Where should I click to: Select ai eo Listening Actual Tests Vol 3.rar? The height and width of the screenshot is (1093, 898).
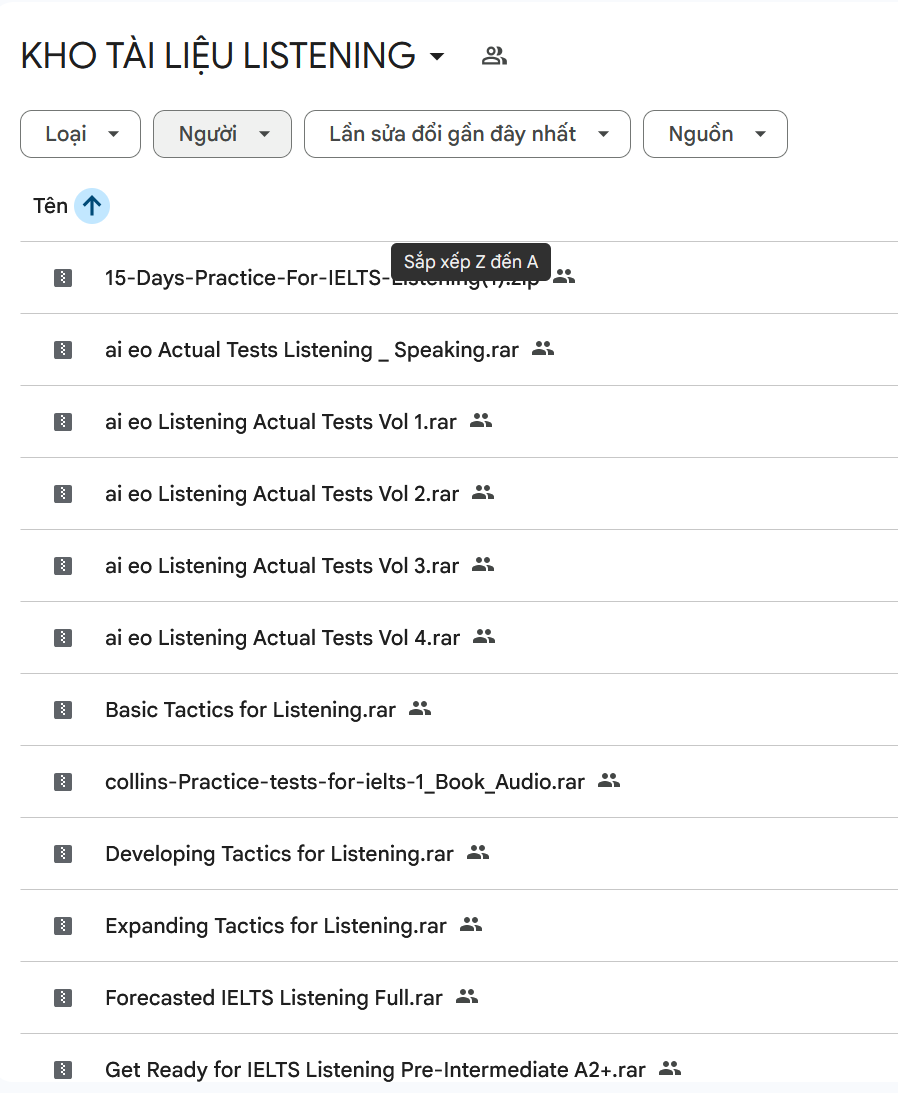pyautogui.click(x=281, y=566)
